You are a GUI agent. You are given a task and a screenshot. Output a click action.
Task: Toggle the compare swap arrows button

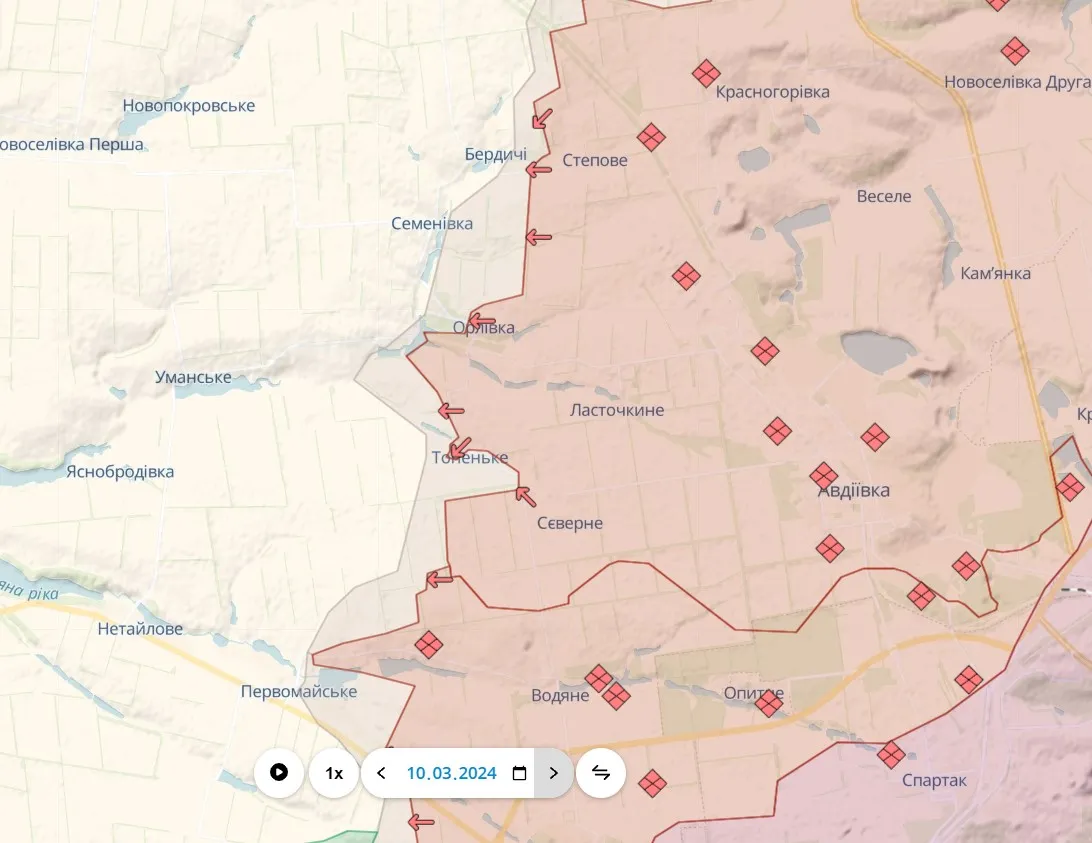coord(601,773)
